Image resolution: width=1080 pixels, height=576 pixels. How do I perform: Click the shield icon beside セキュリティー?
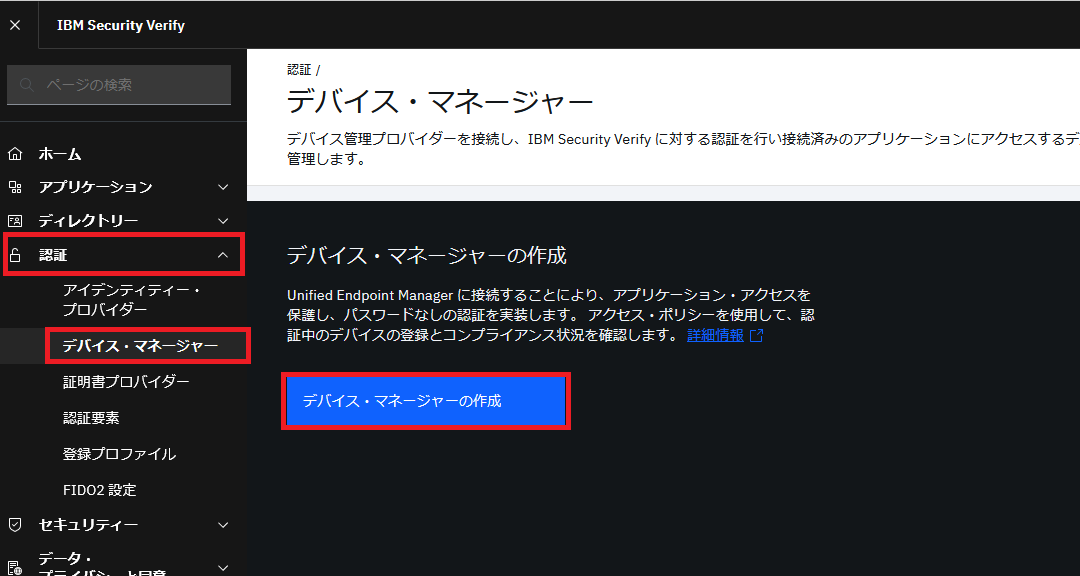pyautogui.click(x=14, y=525)
